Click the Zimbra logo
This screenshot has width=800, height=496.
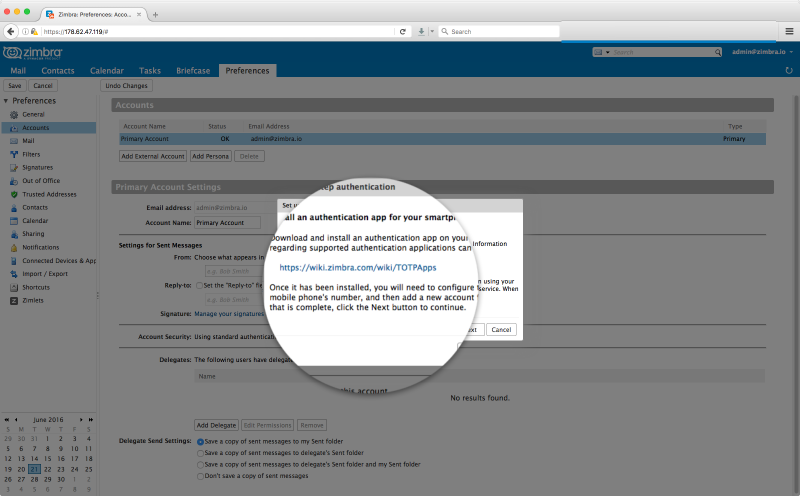pyautogui.click(x=33, y=53)
